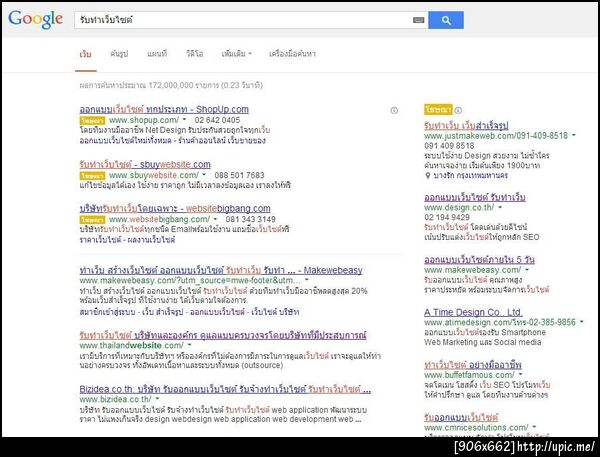Expand arrow next to www.websitebigbang.com URL
This screenshot has width=600, height=457.
[215, 219]
